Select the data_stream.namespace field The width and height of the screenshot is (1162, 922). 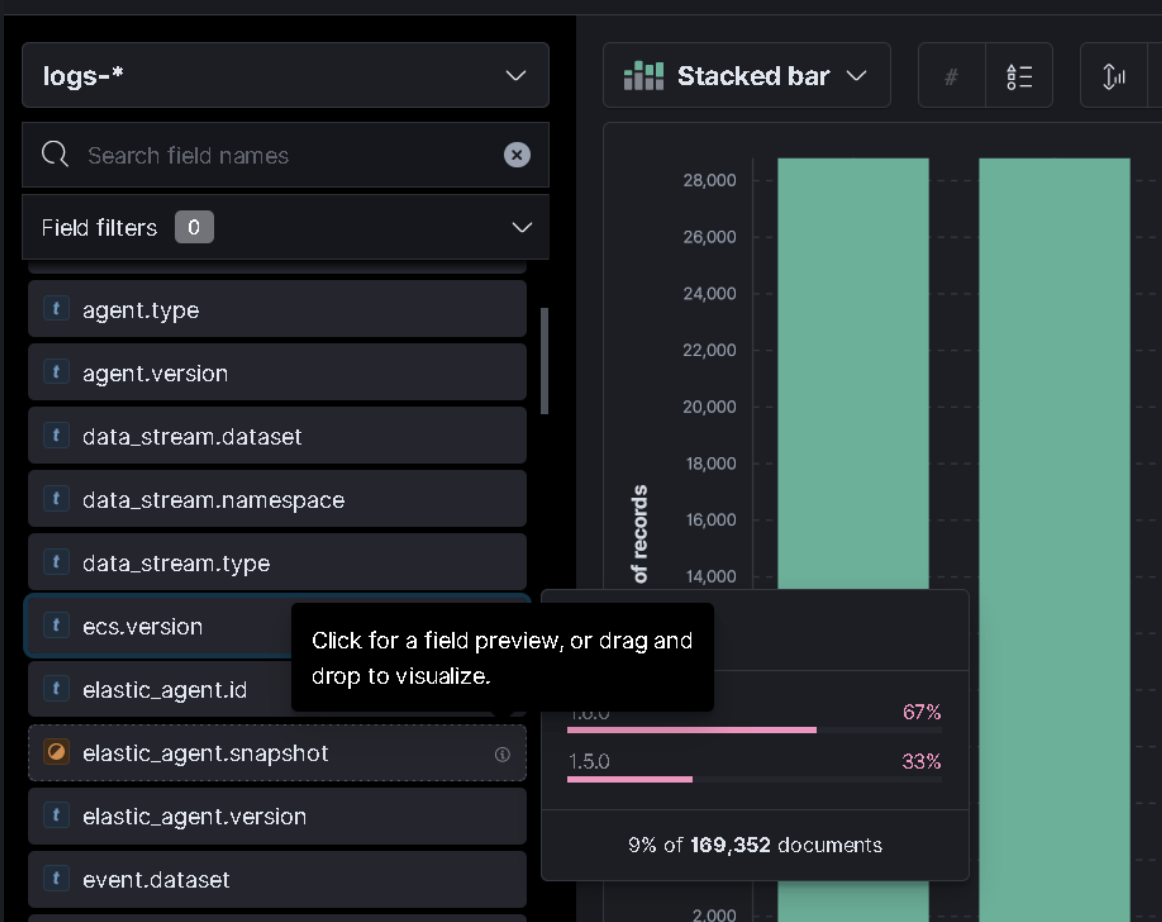coord(277,500)
